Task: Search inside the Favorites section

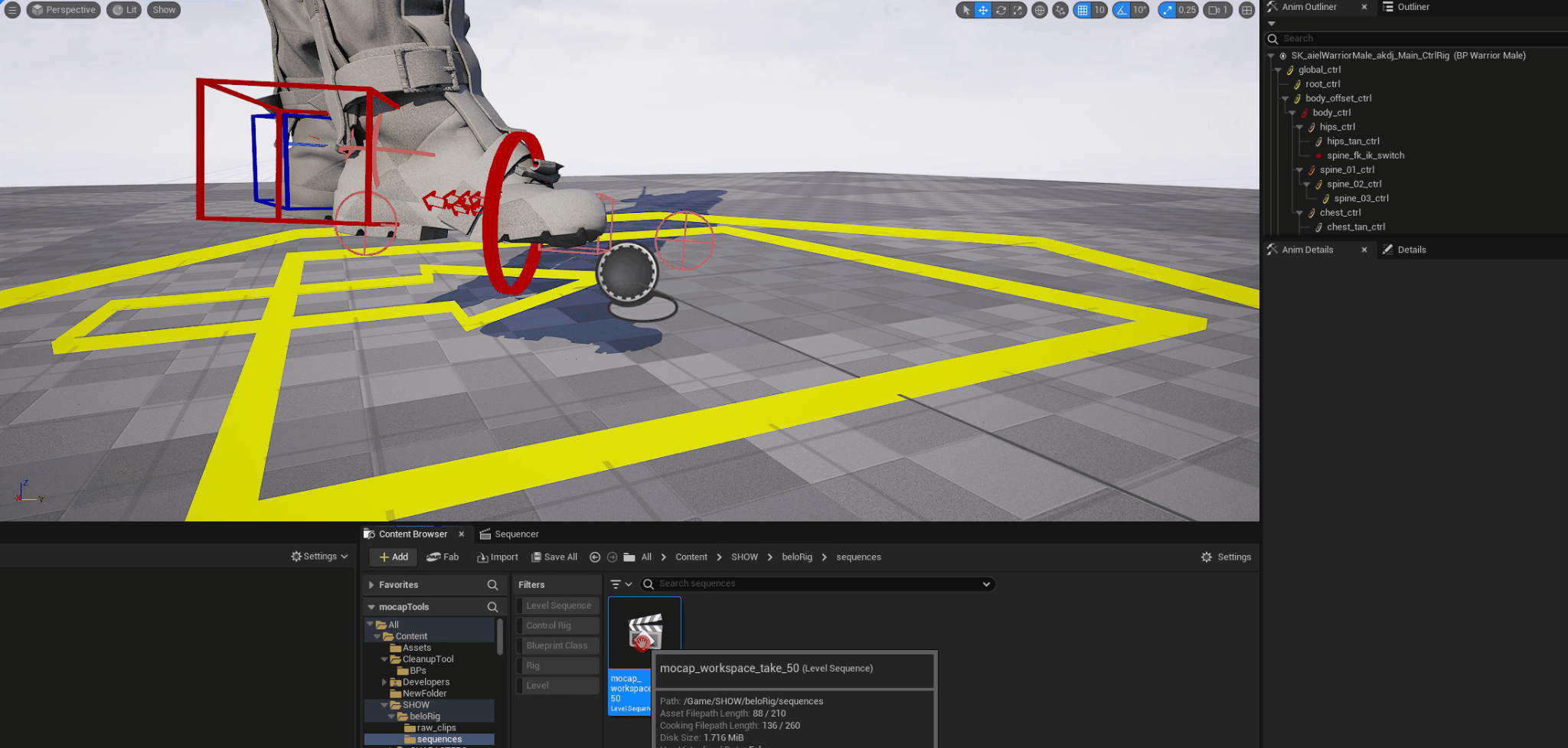Action: [492, 585]
